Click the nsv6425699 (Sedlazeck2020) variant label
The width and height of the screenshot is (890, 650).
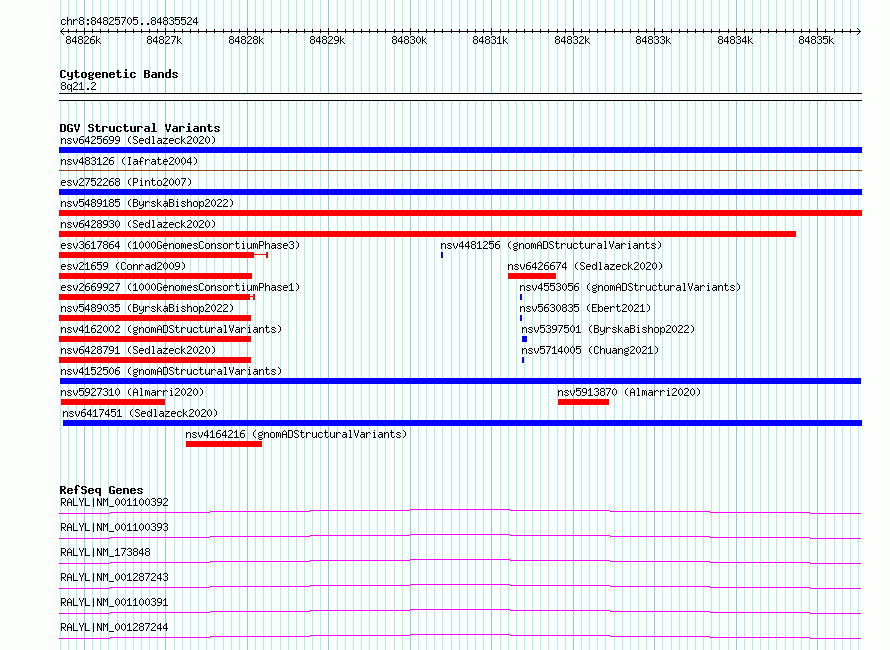(x=138, y=140)
